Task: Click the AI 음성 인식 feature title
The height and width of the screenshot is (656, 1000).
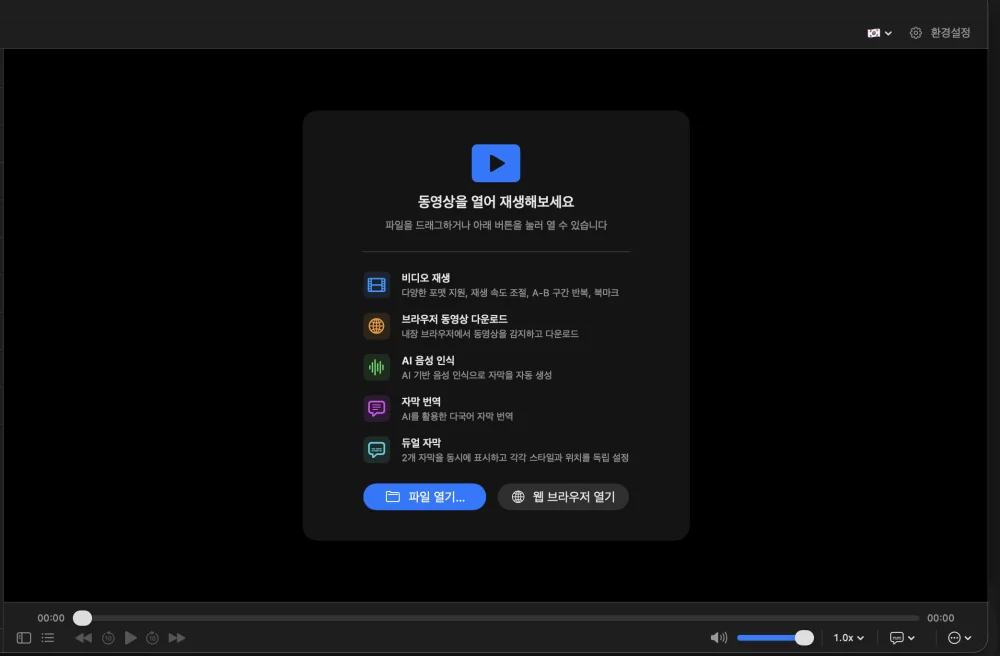Action: pyautogui.click(x=428, y=360)
